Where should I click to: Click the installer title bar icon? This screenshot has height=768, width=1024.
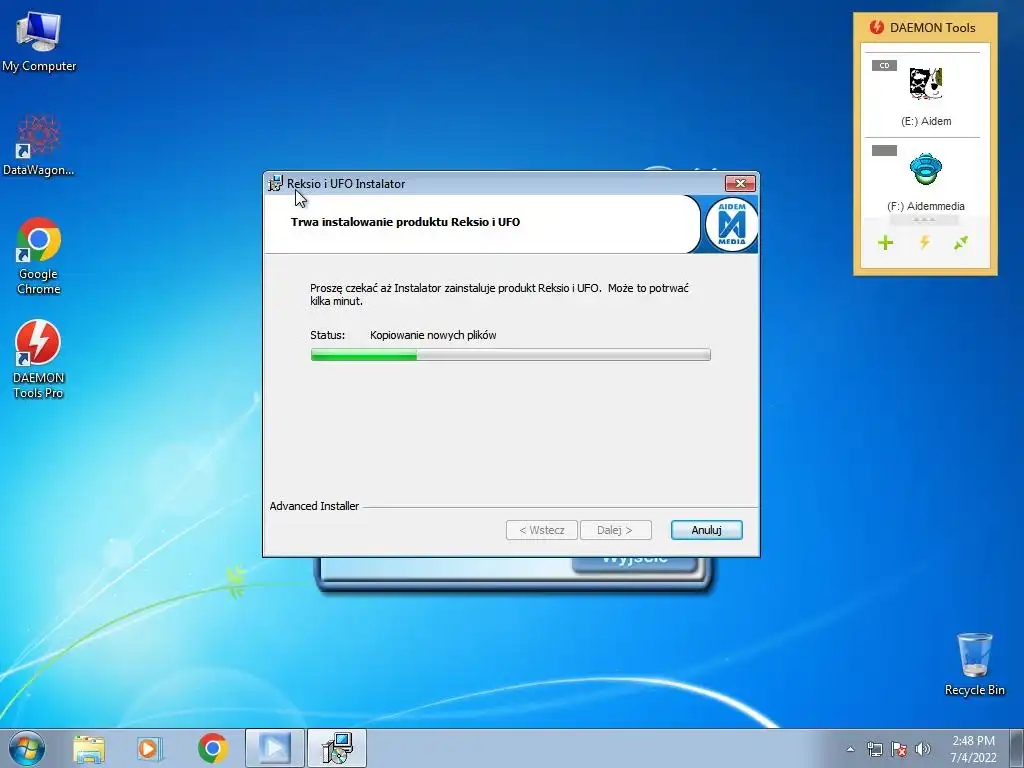click(276, 184)
